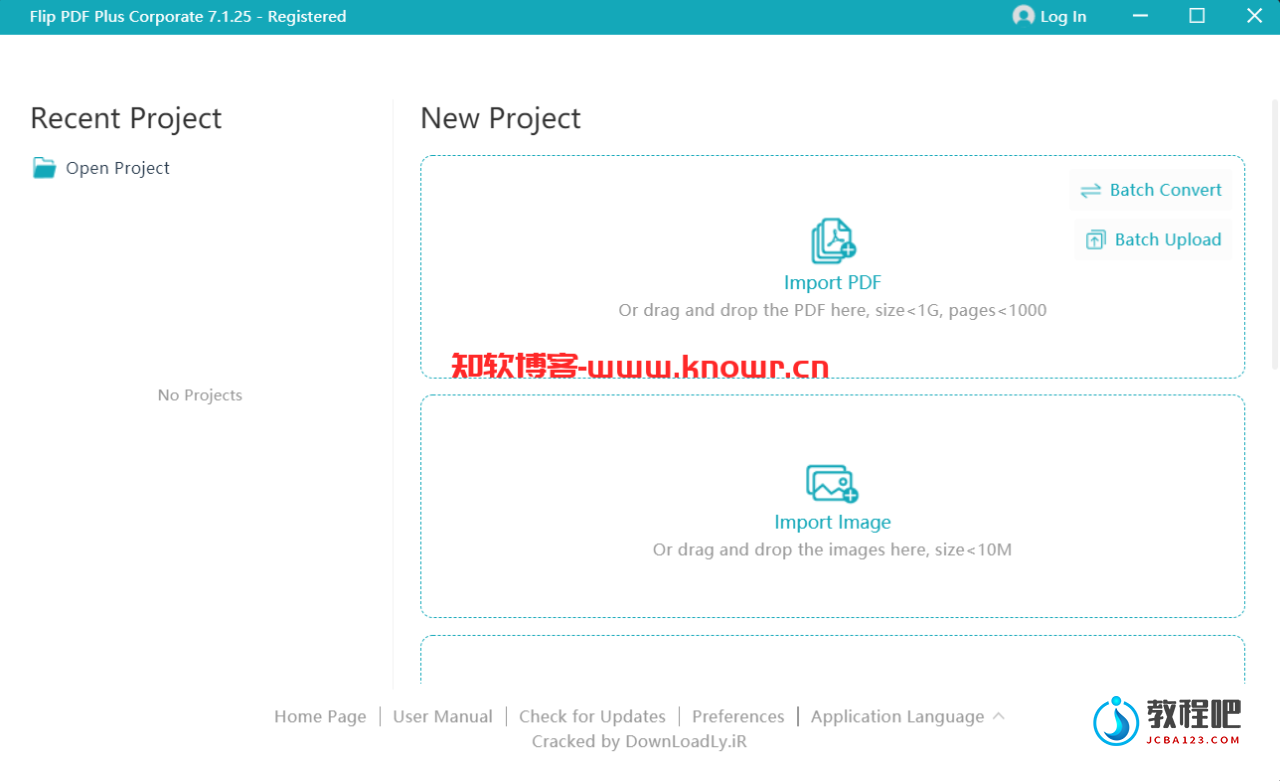
Task: Minimize the Flip PDF Plus window
Action: [1141, 16]
